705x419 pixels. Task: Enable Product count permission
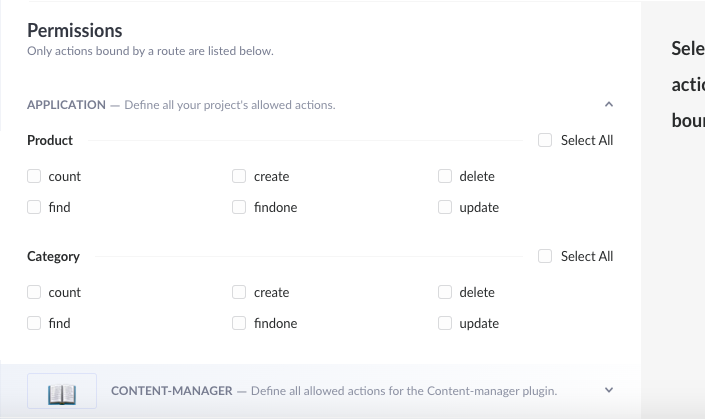pos(34,177)
